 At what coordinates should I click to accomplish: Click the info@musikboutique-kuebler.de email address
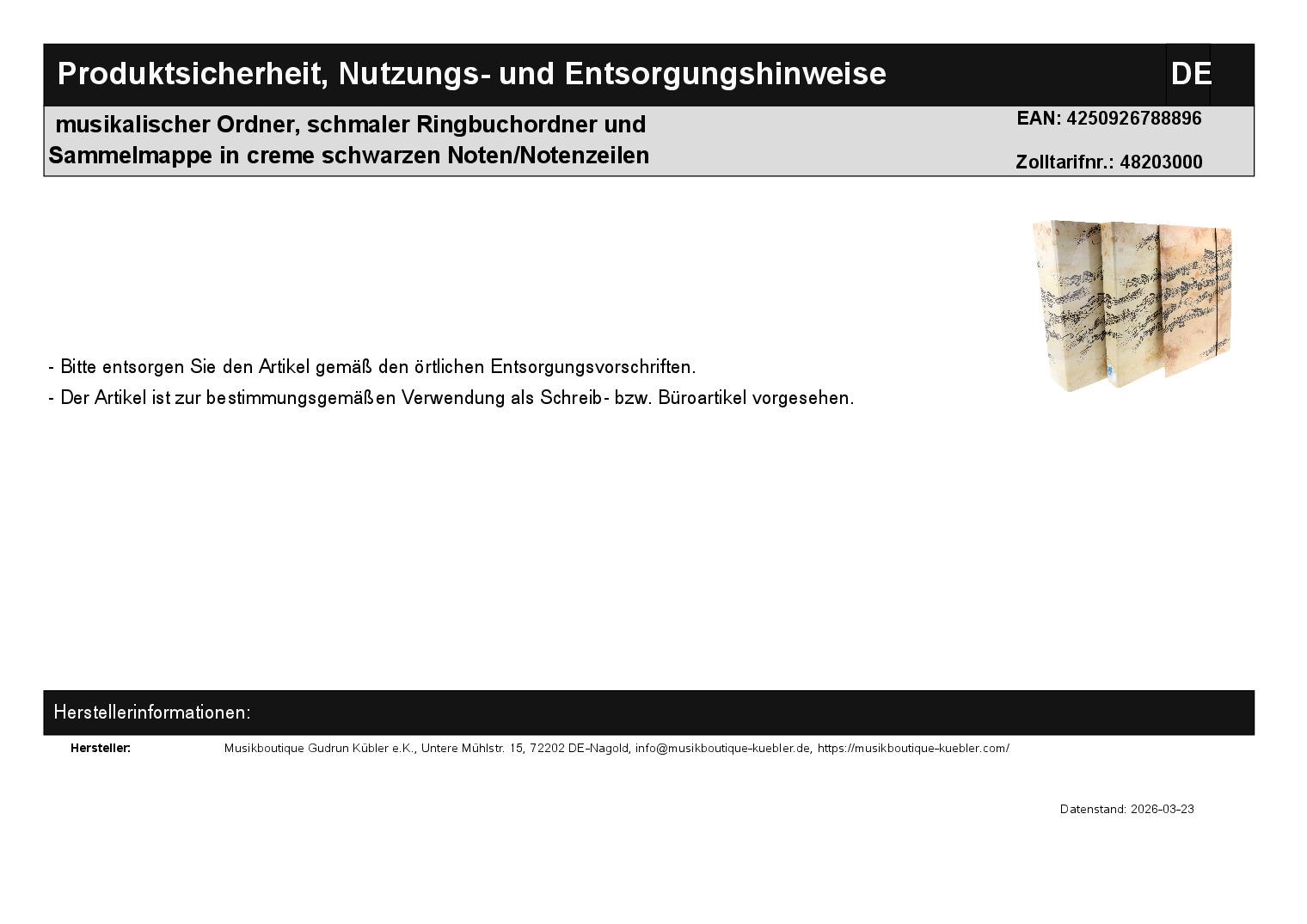point(723,748)
